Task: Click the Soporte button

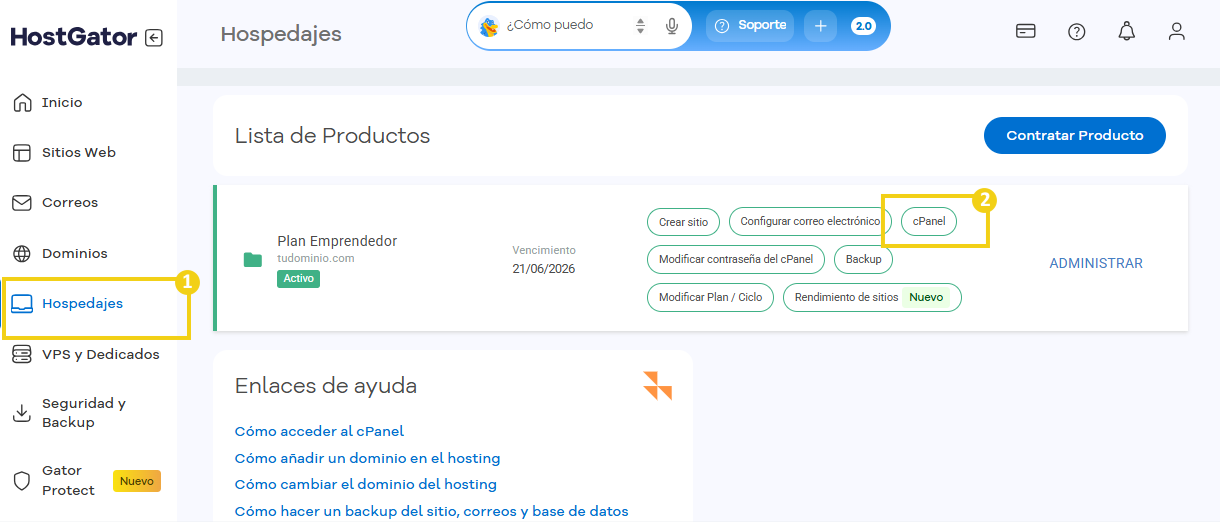Action: [750, 26]
